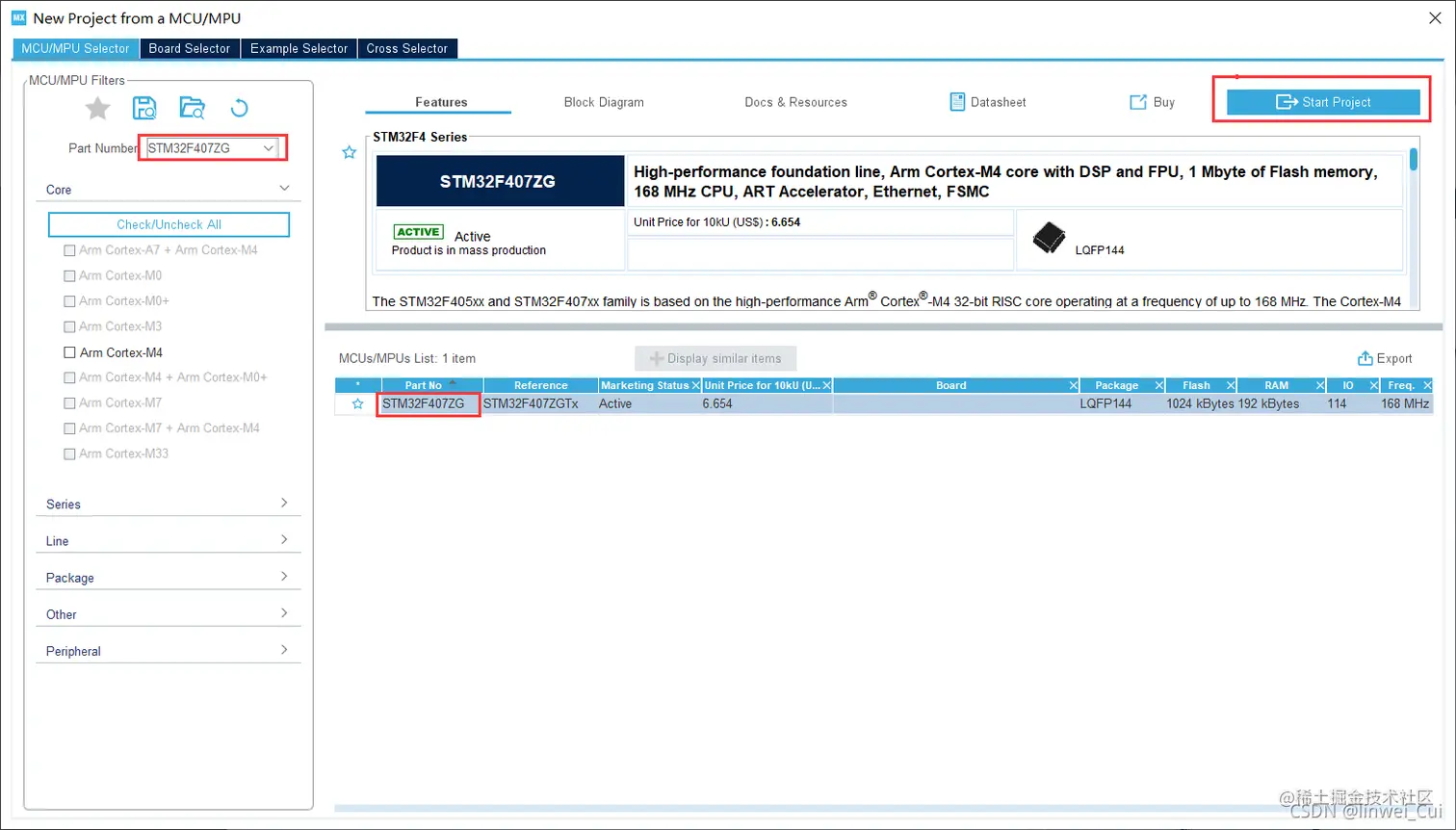Remove the IO column

click(x=1374, y=385)
